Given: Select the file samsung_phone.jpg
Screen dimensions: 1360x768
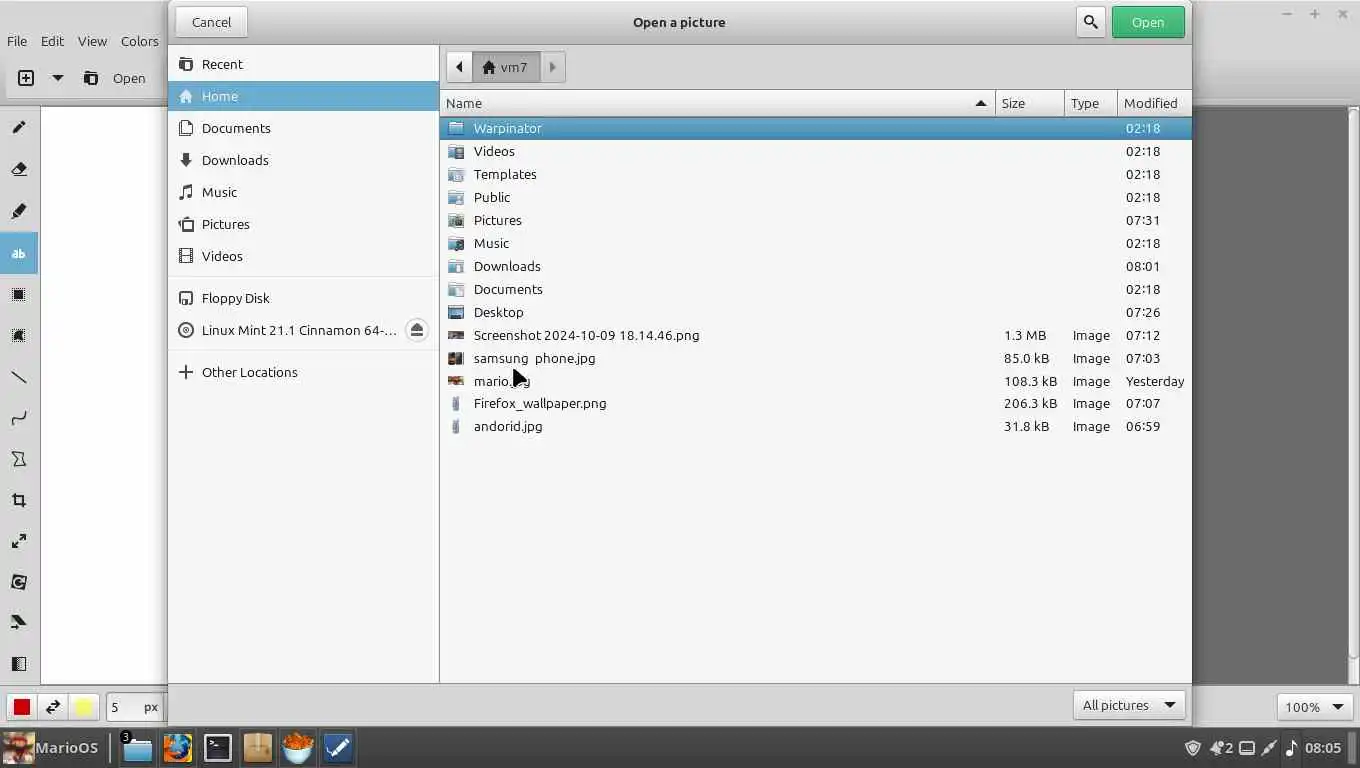Looking at the screenshot, I should (x=816, y=358).
